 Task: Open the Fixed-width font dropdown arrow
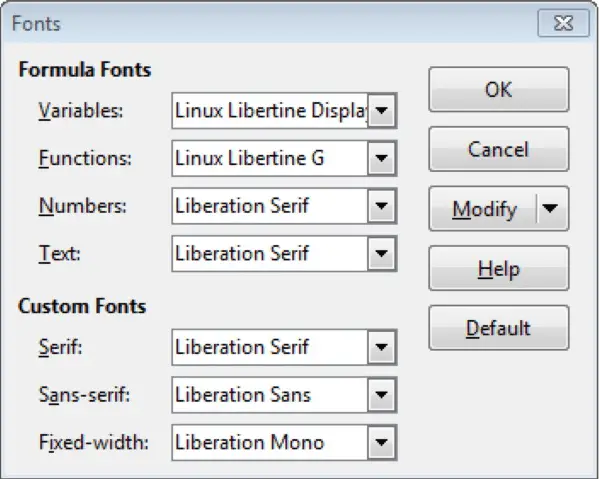coord(381,442)
